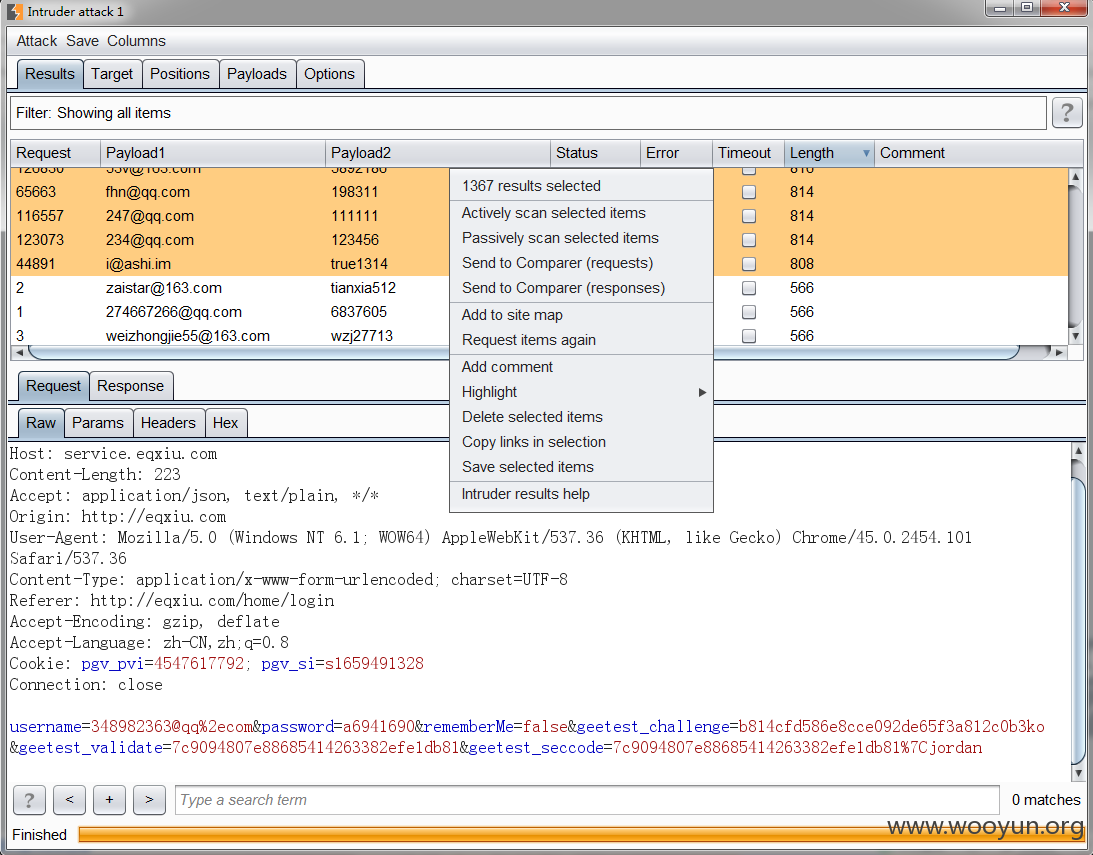This screenshot has width=1093, height=855.
Task: Sort by the Timeout column header
Action: [749, 153]
